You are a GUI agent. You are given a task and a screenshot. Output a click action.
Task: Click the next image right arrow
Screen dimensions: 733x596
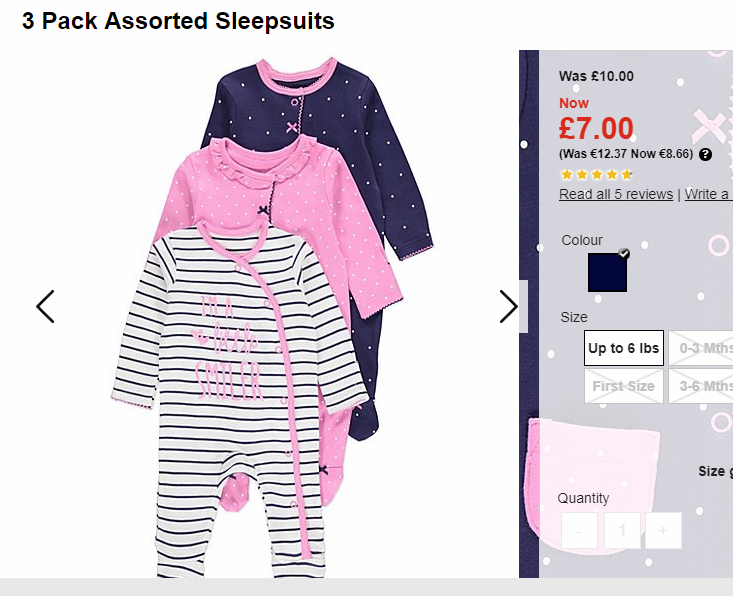(x=509, y=307)
